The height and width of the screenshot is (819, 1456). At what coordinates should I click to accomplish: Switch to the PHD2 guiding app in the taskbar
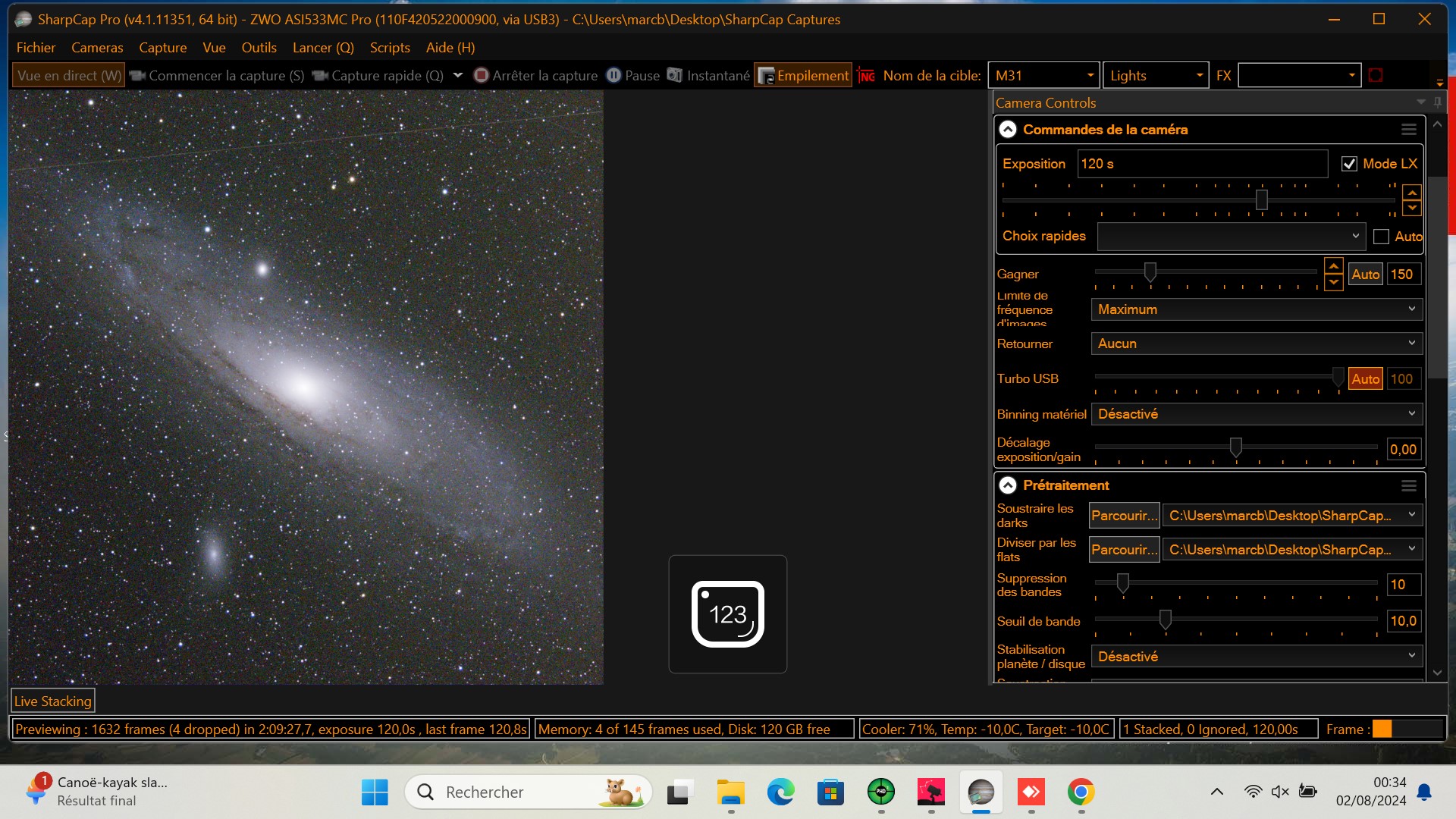tap(880, 792)
